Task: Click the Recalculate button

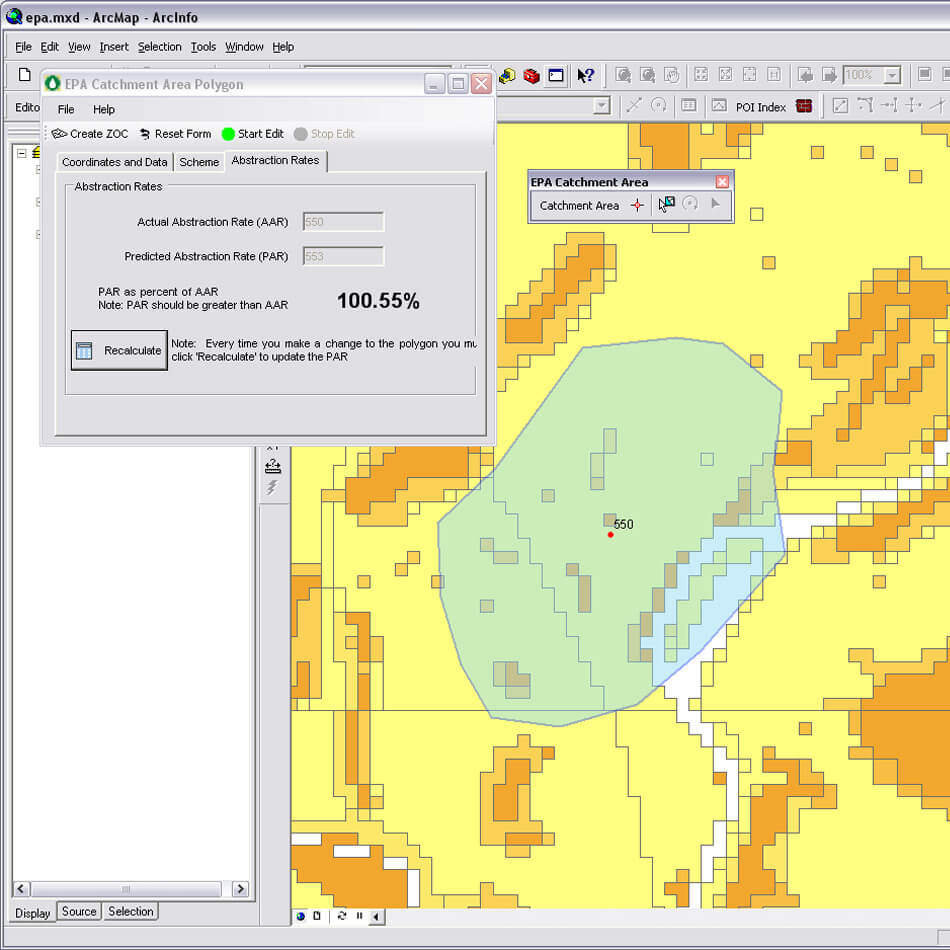Action: [119, 351]
